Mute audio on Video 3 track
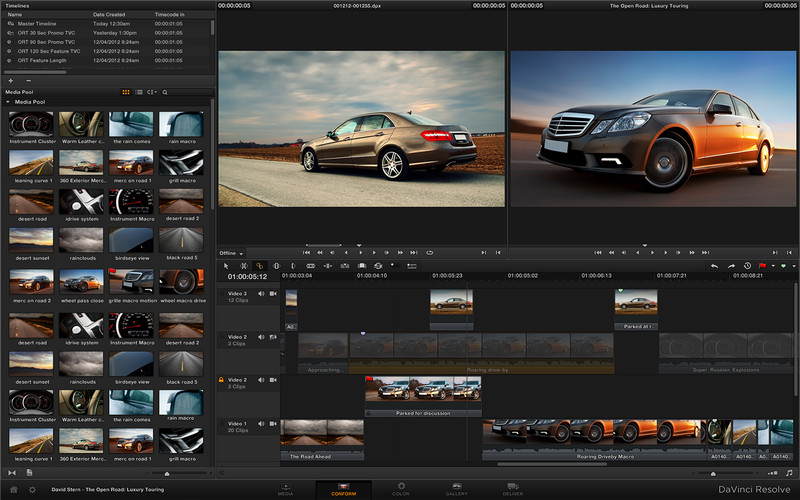This screenshot has height=500, width=800. [x=261, y=294]
